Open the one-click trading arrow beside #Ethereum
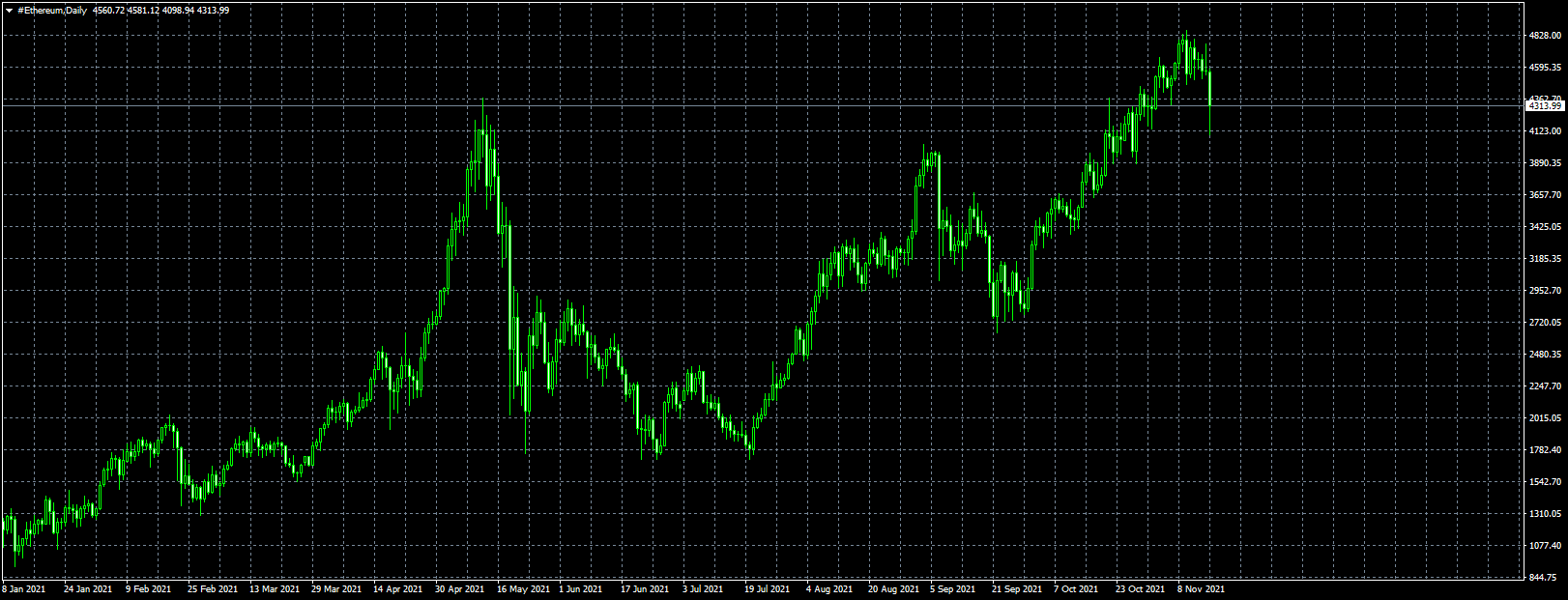 [x=9, y=10]
